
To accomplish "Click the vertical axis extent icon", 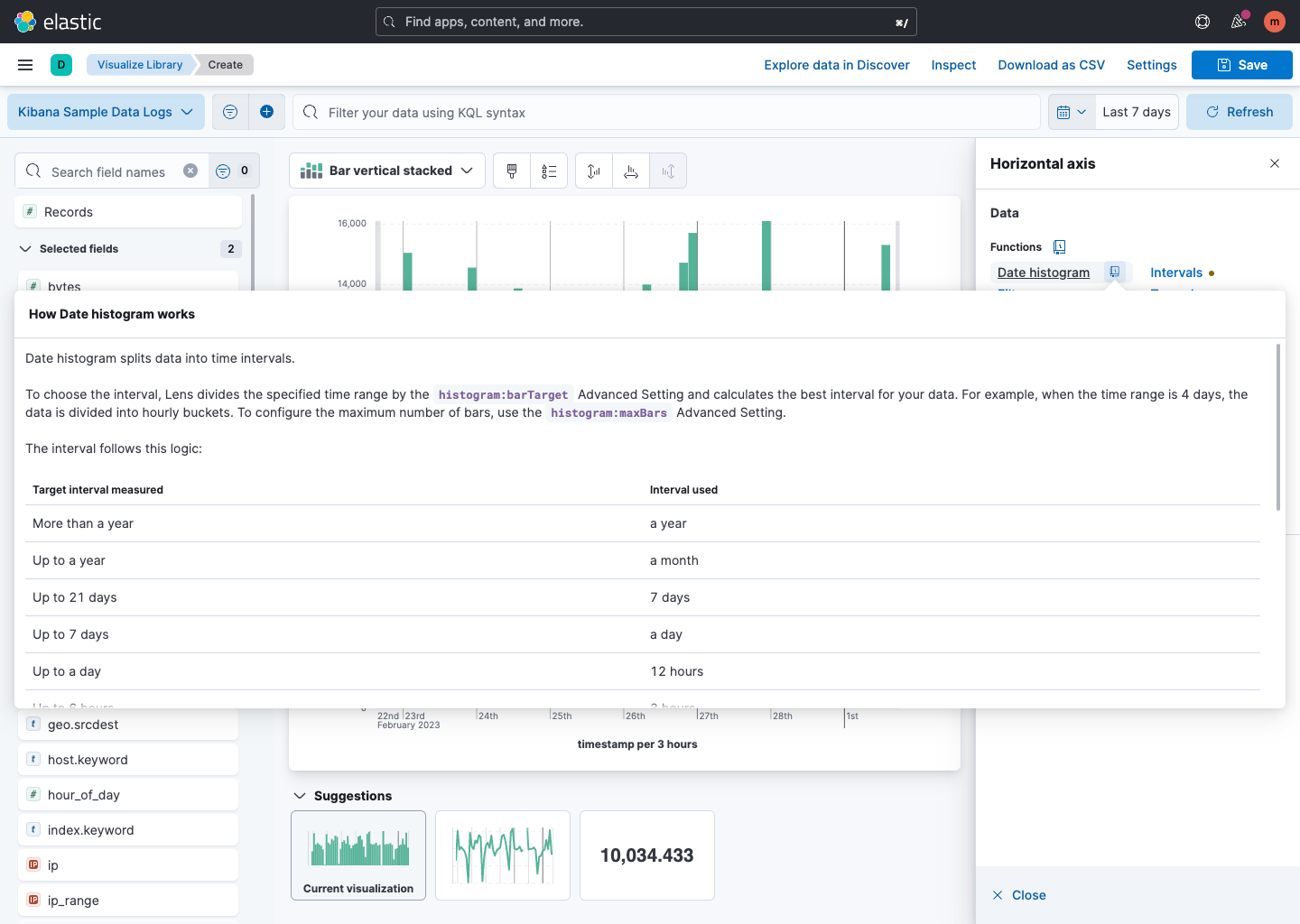I will click(593, 170).
